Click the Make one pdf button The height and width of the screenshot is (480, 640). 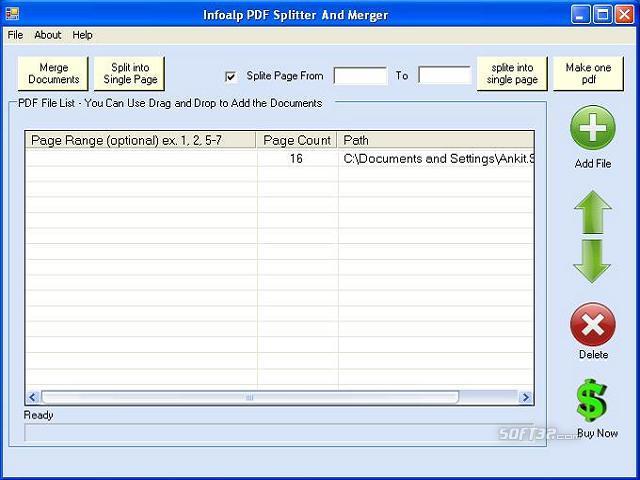click(588, 73)
